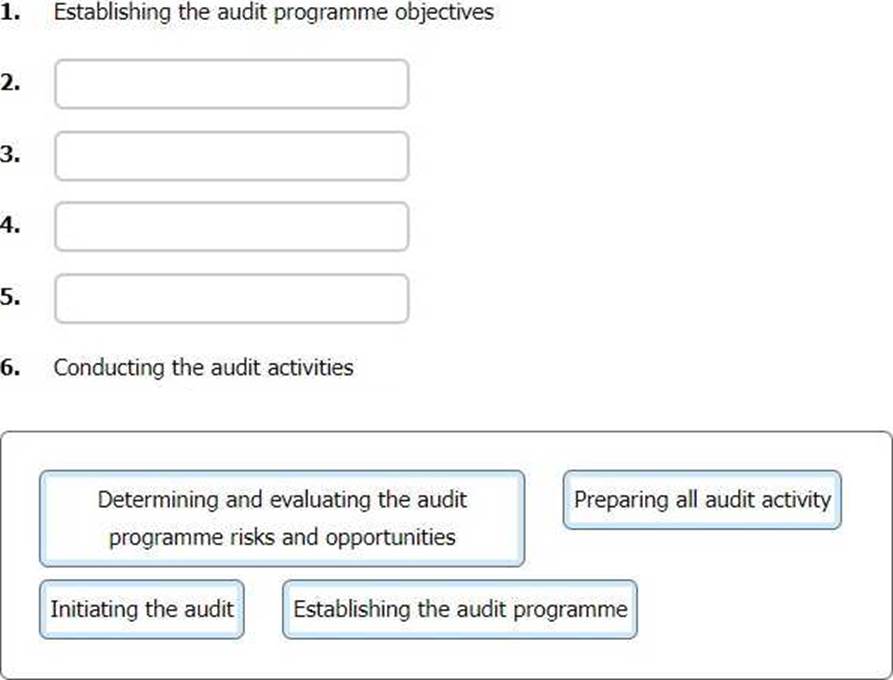
Task: Click the empty answer box for step 4
Action: (232, 227)
